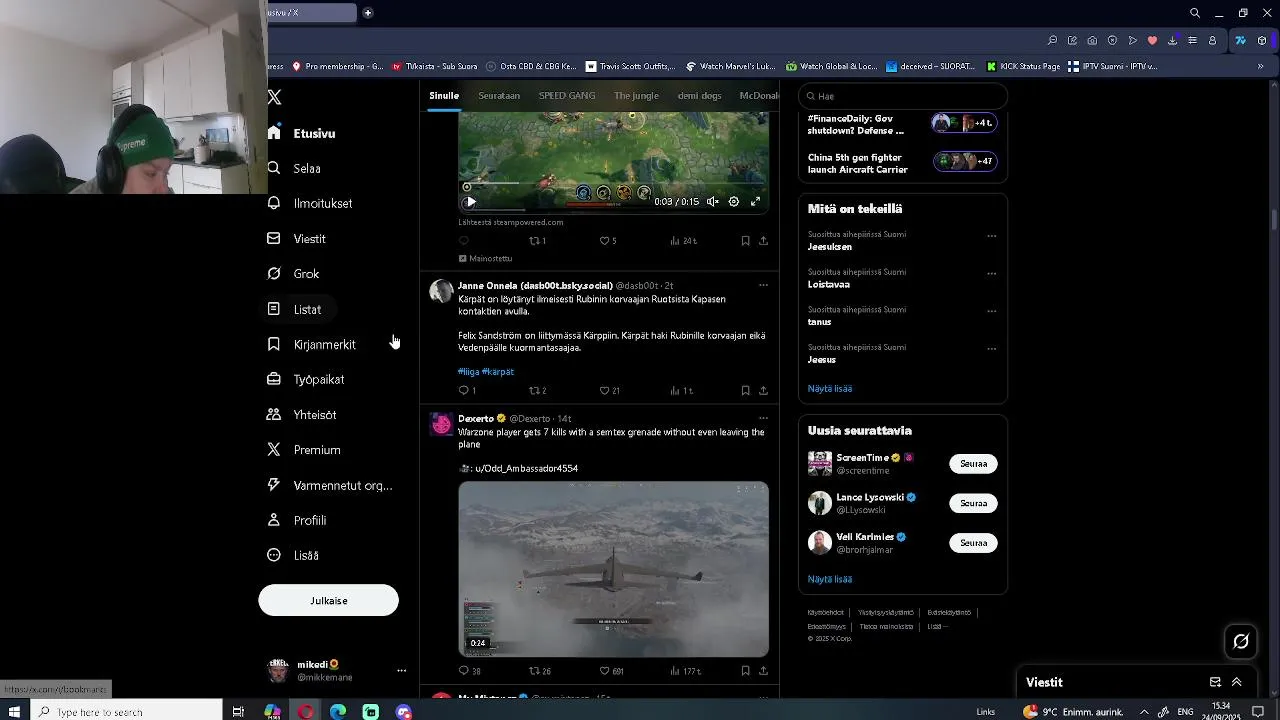The image size is (1280, 720).
Task: Switch to Sinulle tab
Action: (x=444, y=96)
